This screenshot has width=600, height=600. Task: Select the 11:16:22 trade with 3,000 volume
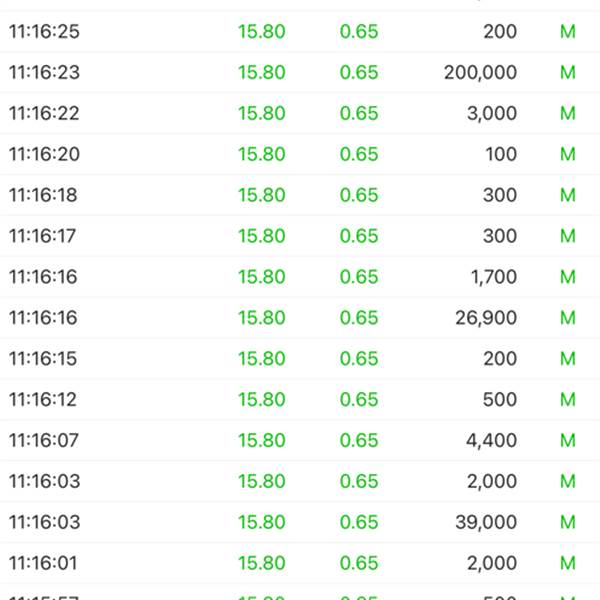click(300, 113)
